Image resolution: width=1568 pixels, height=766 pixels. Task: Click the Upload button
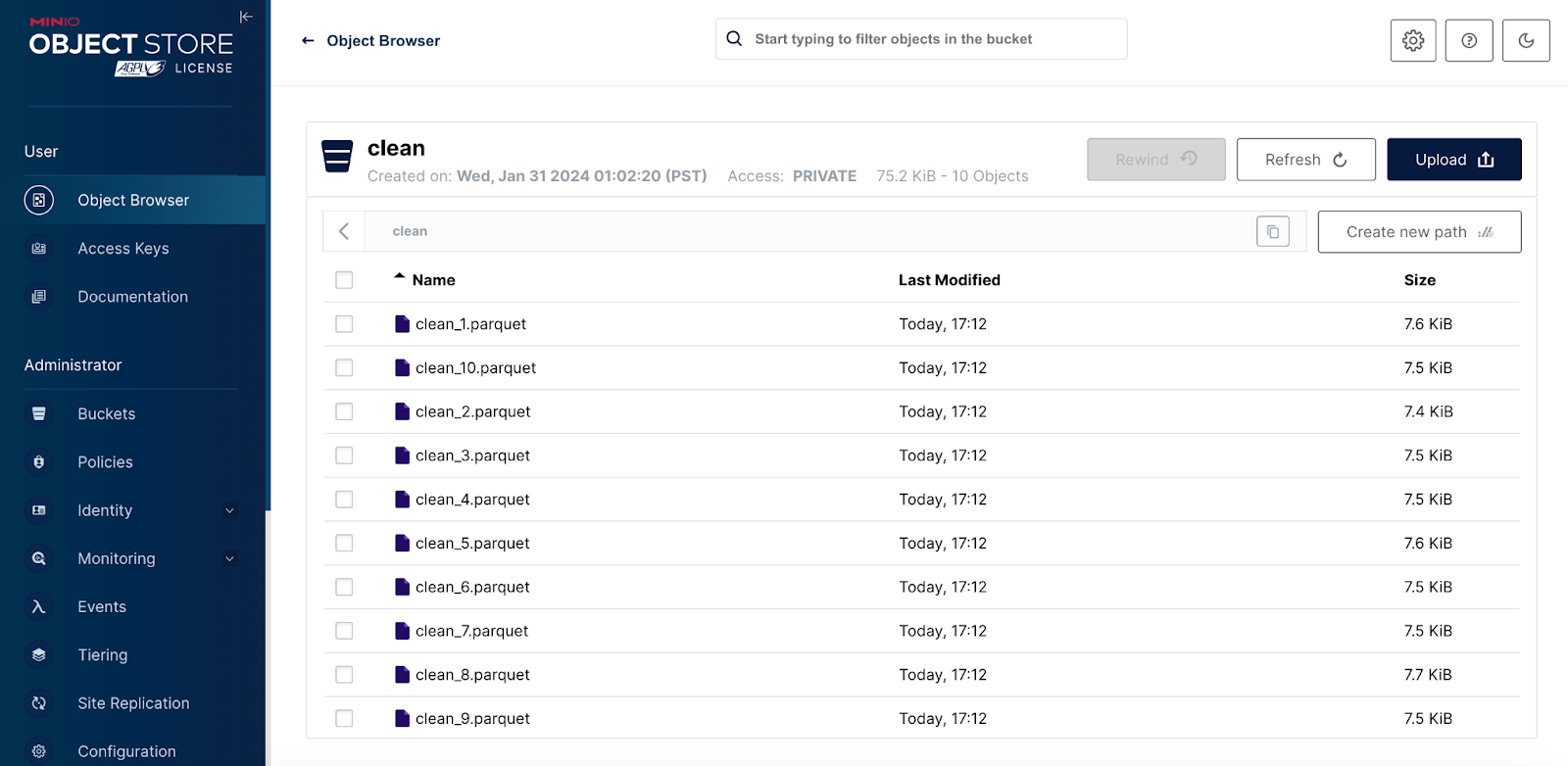pyautogui.click(x=1453, y=160)
